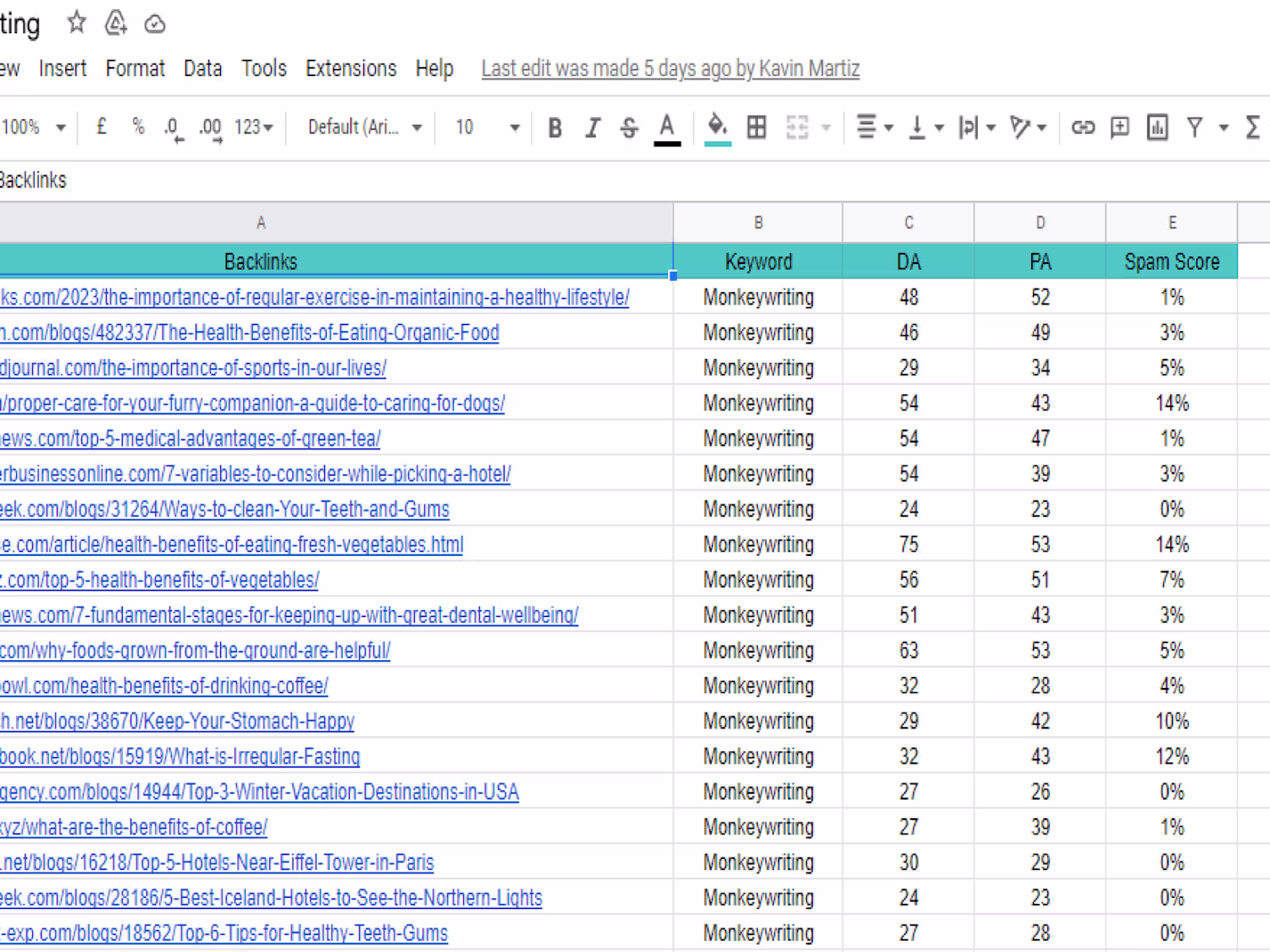Screen dimensions: 1270x952
Task: Check the cloud save status icon
Action: 155,24
